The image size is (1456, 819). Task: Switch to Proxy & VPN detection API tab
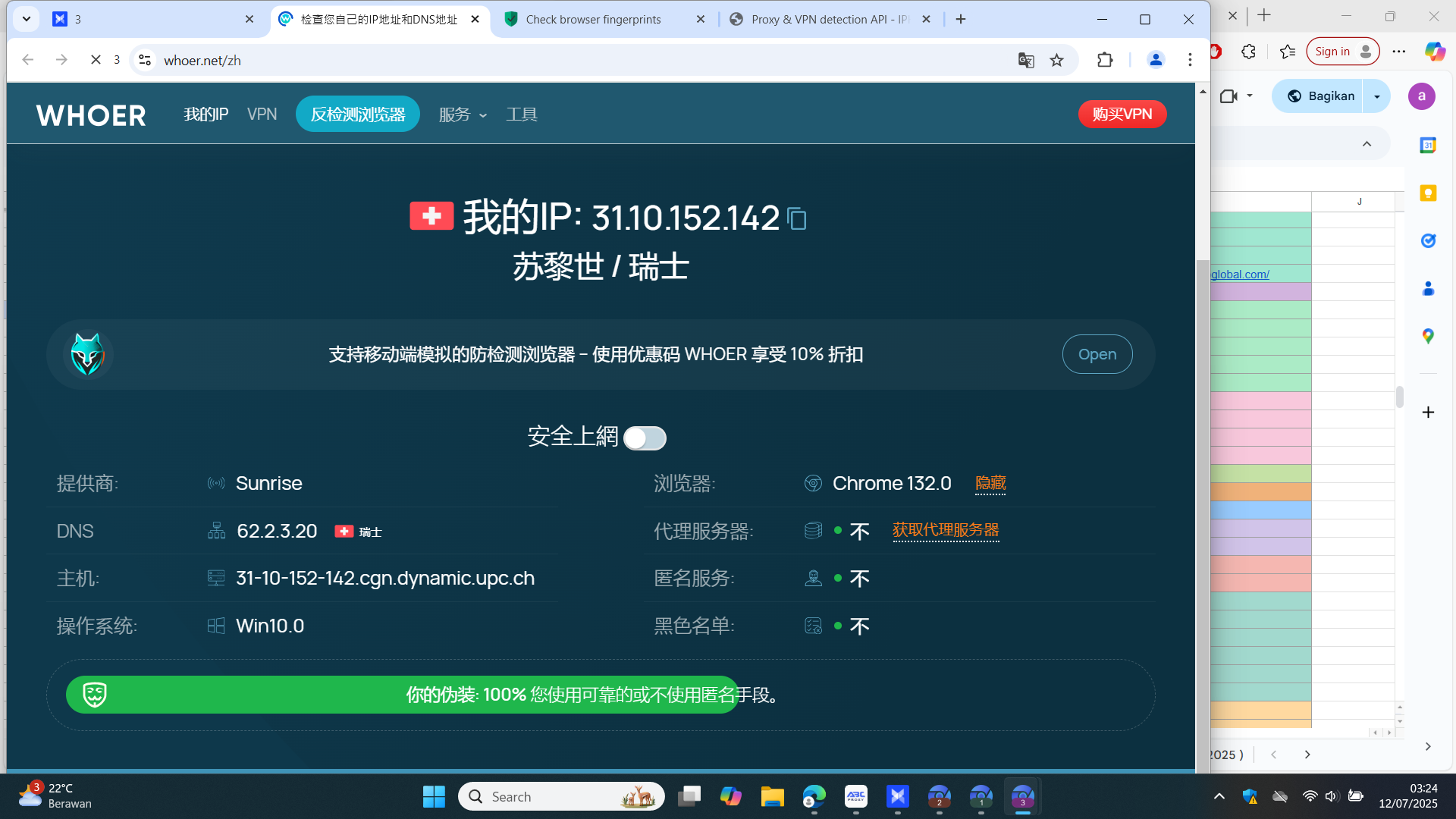830,19
